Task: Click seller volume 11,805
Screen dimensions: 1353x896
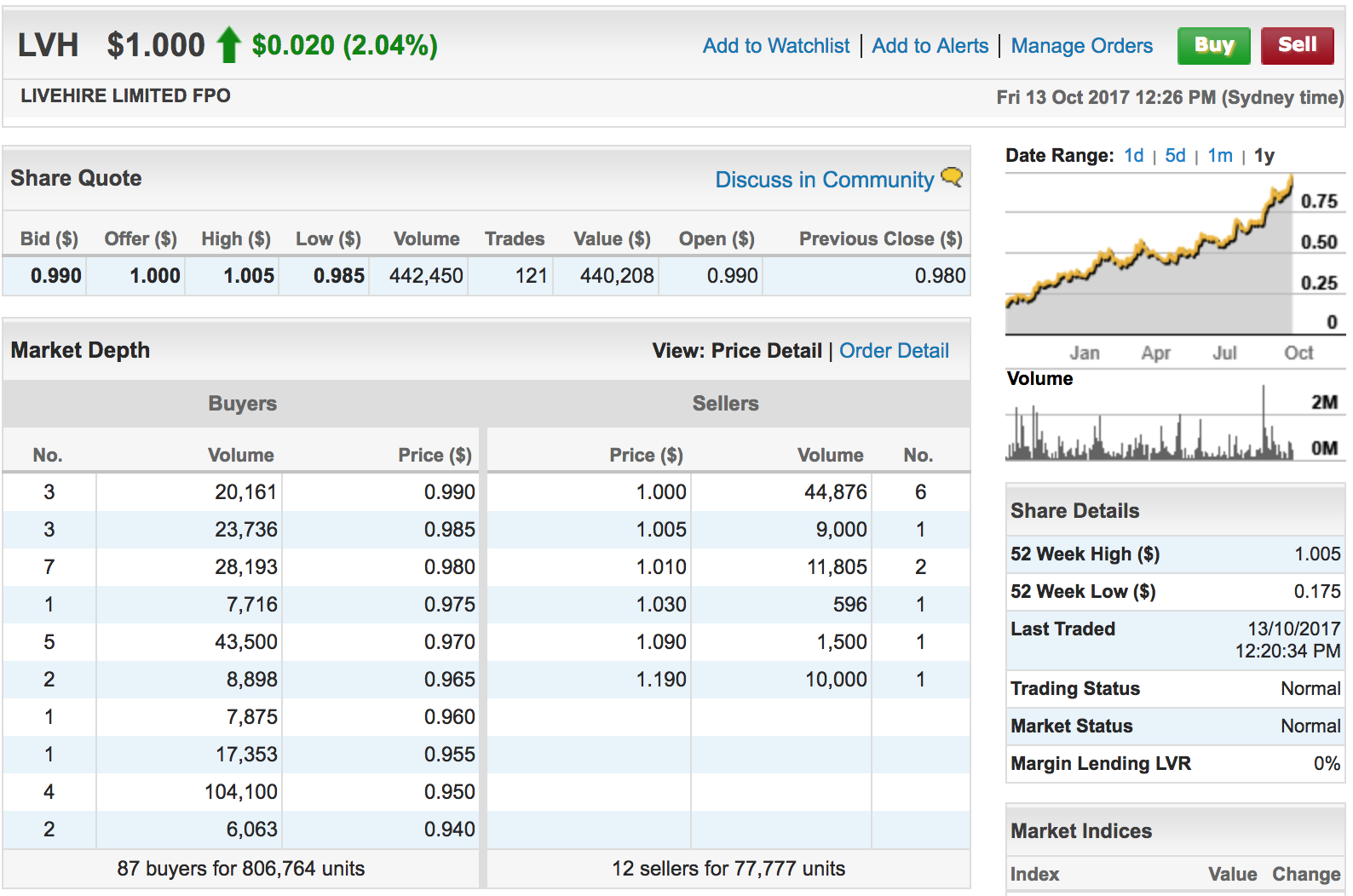Action: pos(837,567)
